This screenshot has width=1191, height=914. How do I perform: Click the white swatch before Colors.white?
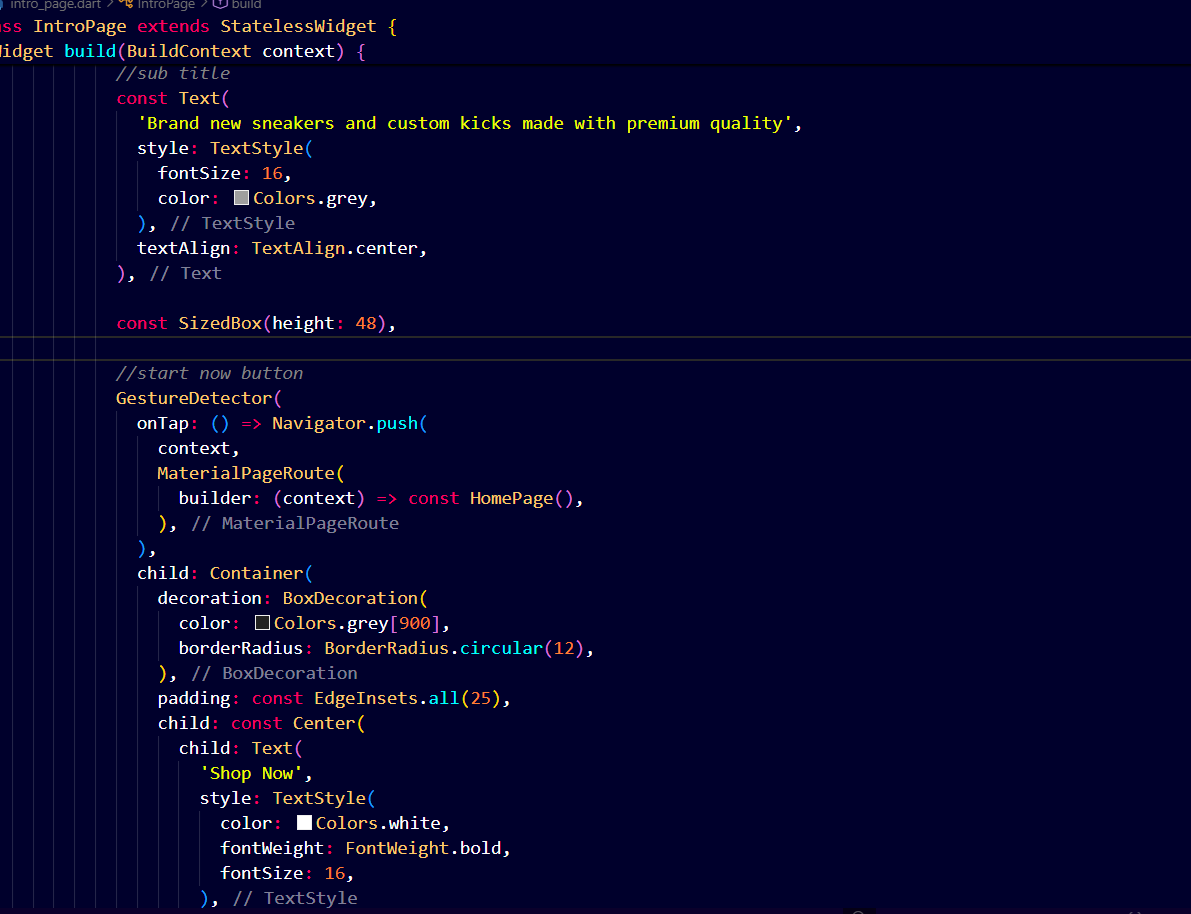click(x=304, y=823)
